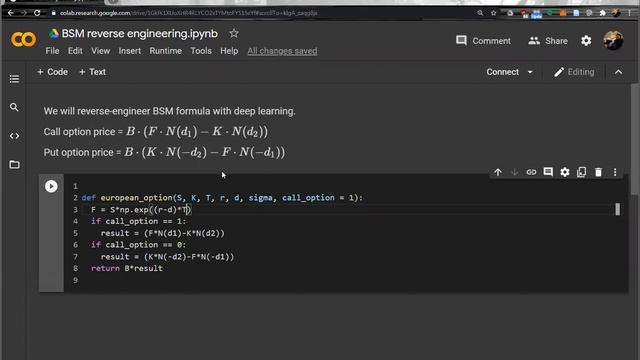Click code line result = (F*N(d1)-K*N(d2))
The width and height of the screenshot is (640, 360).
click(162, 233)
